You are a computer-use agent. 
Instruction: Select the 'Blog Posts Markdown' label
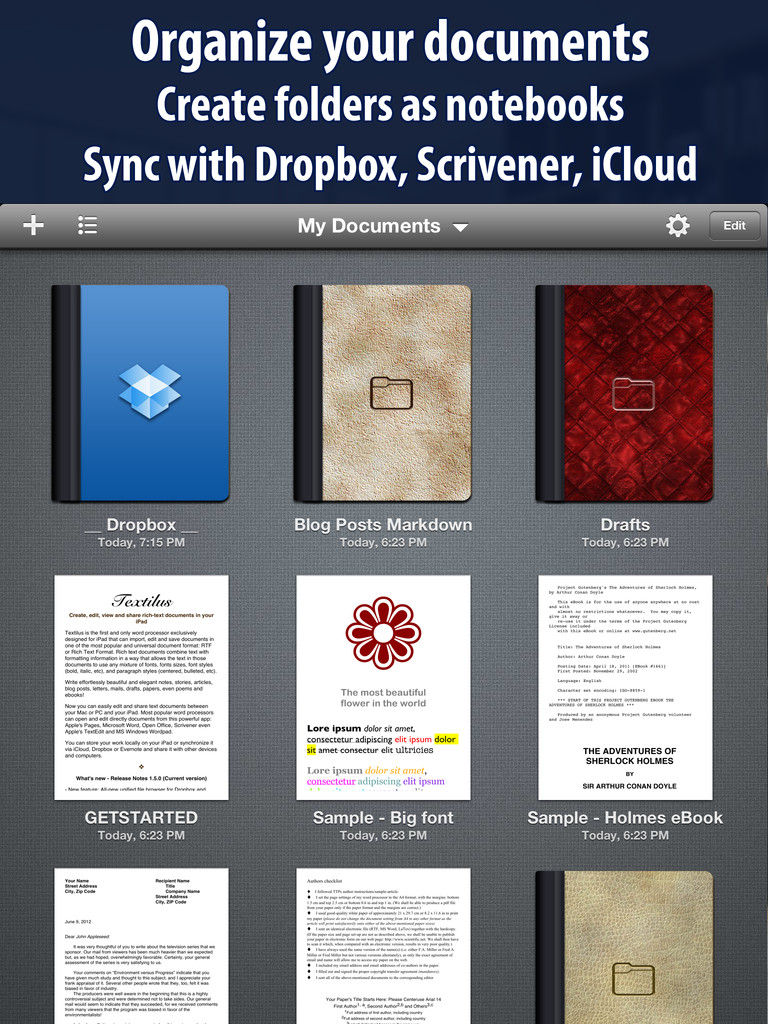point(383,525)
